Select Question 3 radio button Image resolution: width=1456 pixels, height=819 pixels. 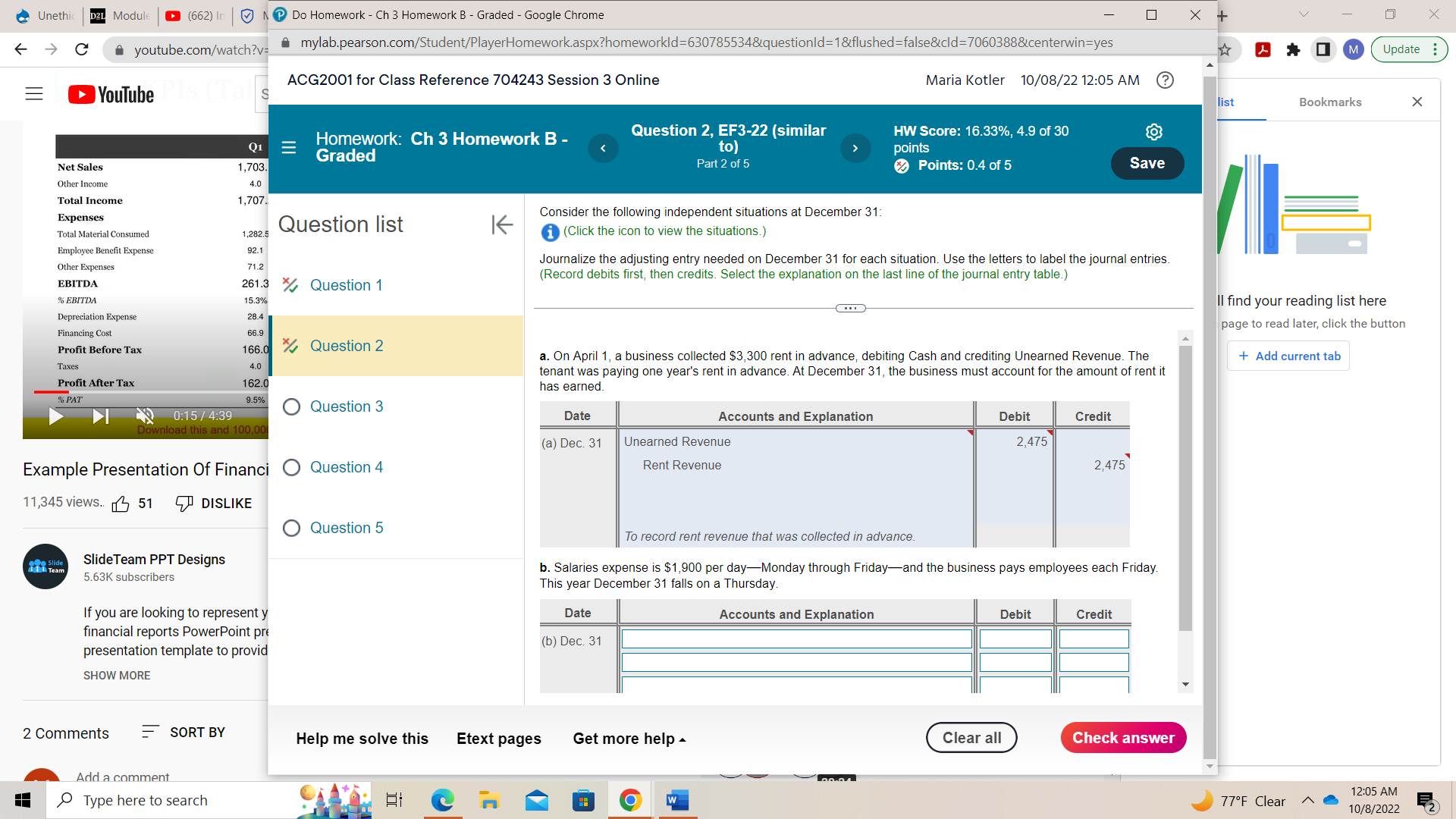tap(291, 406)
